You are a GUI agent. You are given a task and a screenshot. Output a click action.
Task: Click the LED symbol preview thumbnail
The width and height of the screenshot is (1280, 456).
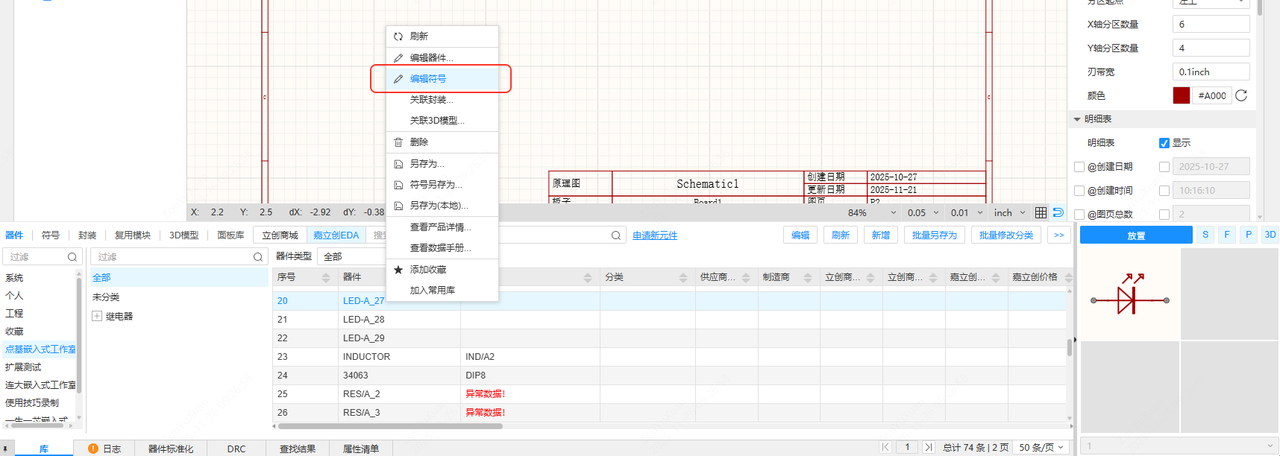coord(1128,295)
